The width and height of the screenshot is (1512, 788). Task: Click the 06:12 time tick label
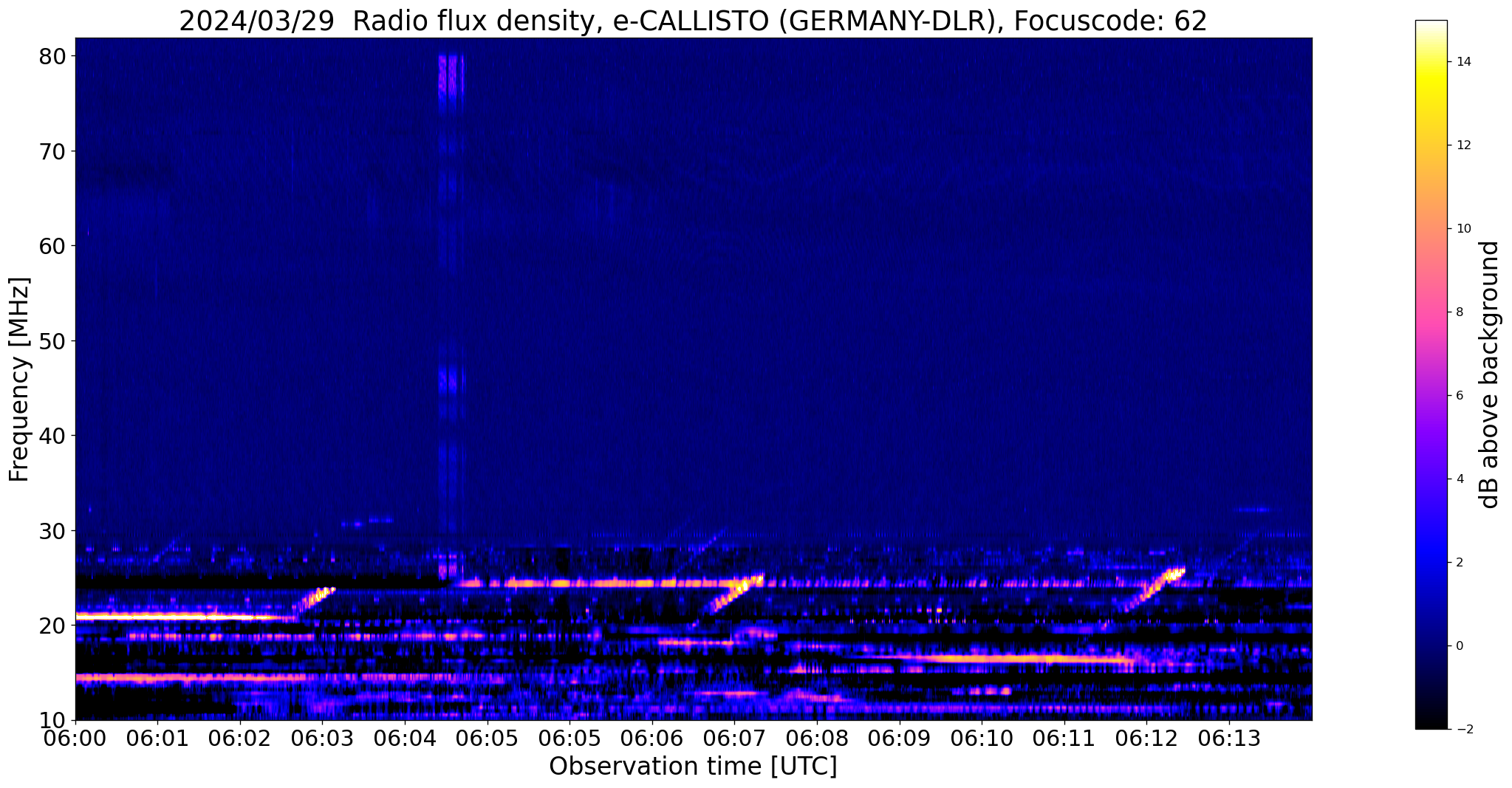click(x=1146, y=739)
